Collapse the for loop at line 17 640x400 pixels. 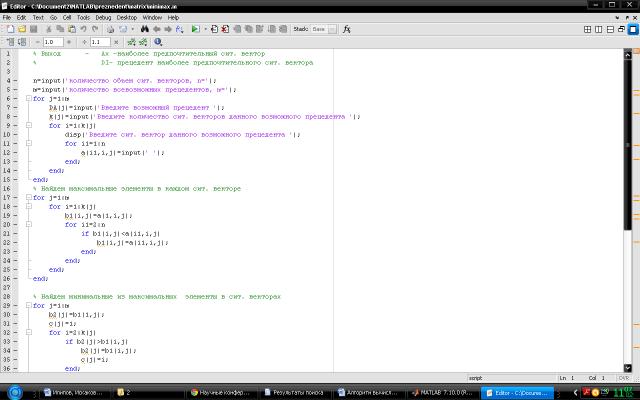[x=29, y=197]
